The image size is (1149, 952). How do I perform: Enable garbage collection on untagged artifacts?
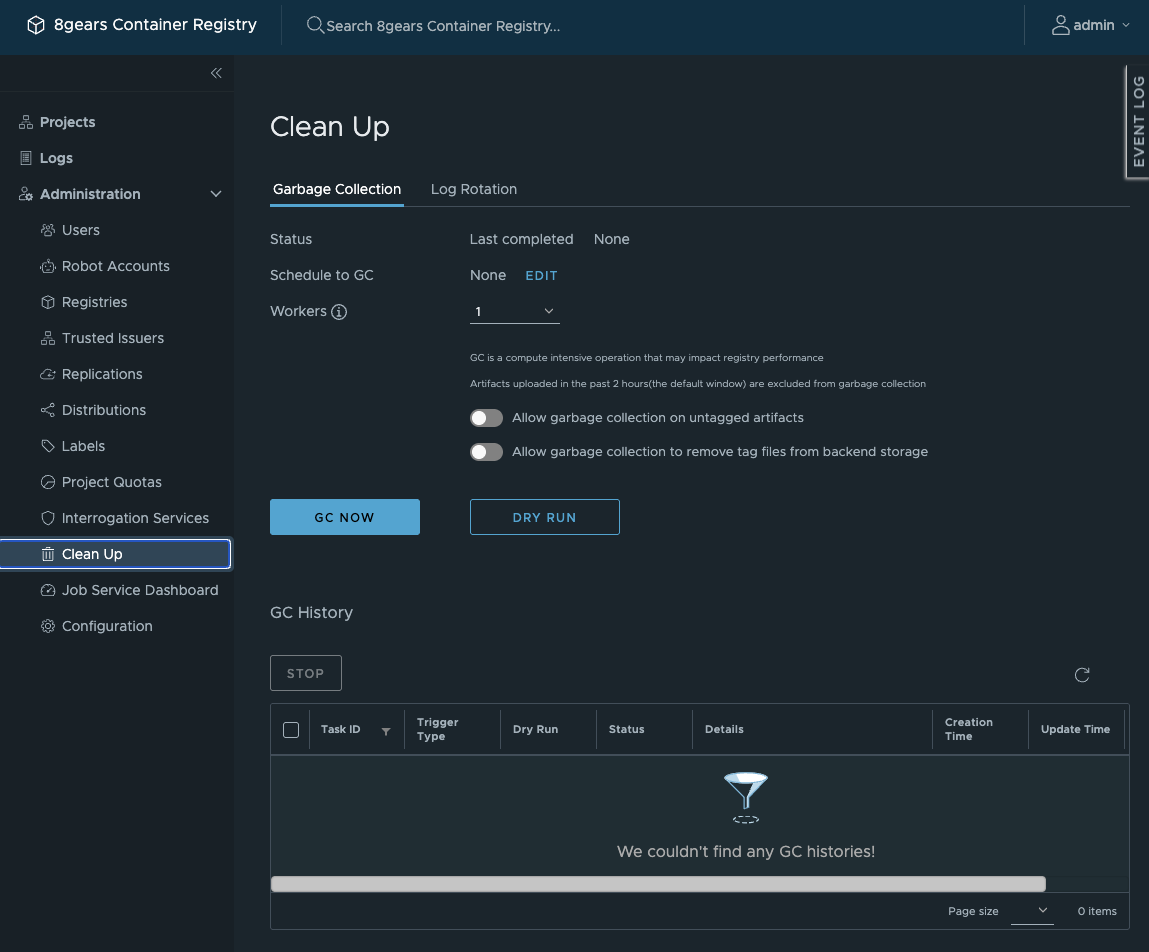pos(486,418)
